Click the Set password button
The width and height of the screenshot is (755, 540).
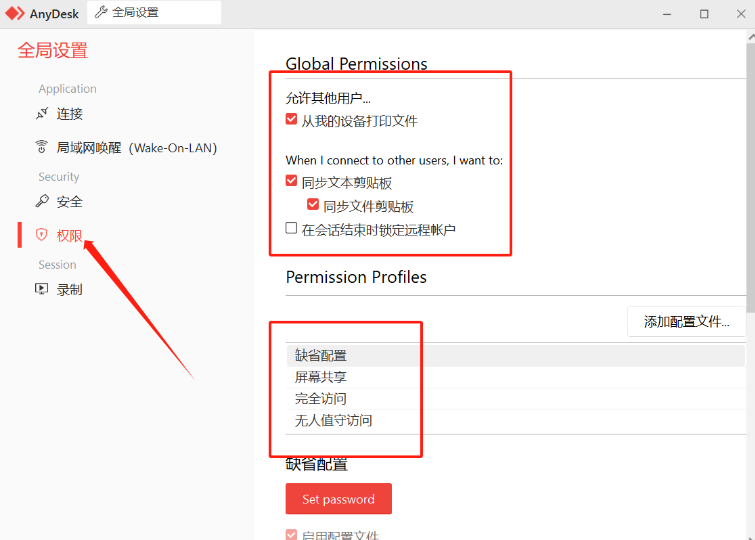pyautogui.click(x=338, y=499)
